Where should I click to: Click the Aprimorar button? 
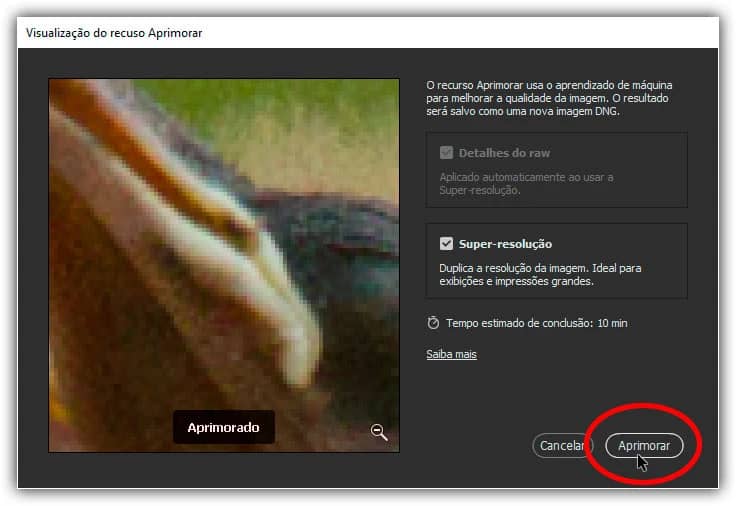click(644, 445)
